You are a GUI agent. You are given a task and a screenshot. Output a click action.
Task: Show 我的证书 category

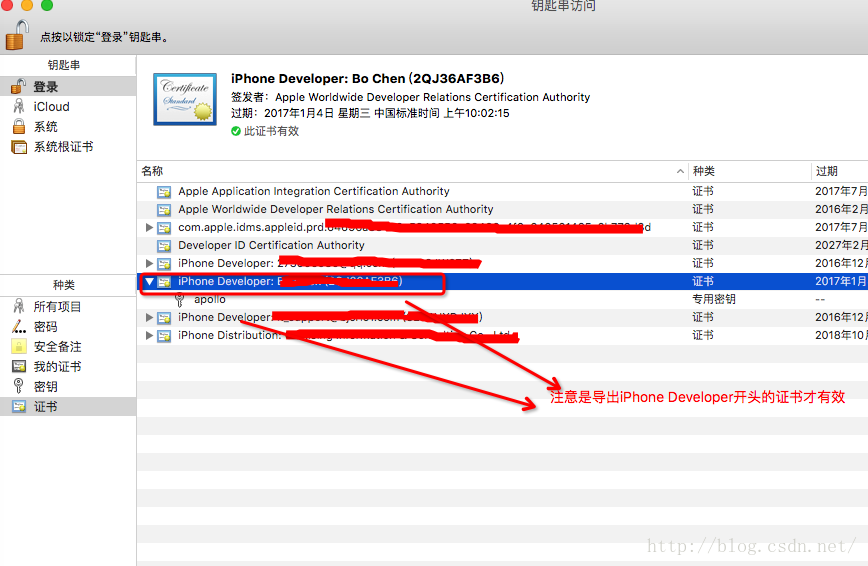click(x=68, y=367)
